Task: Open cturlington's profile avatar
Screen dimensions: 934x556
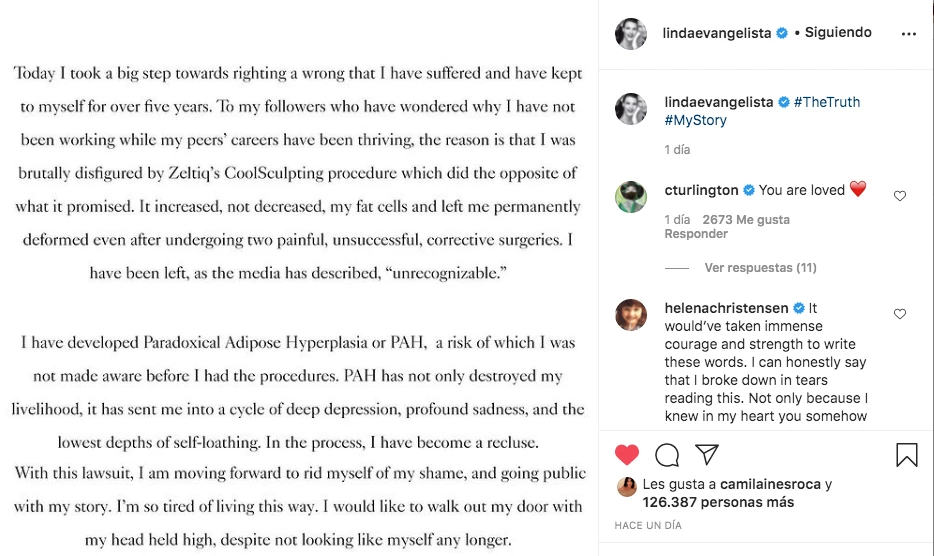Action: tap(631, 196)
